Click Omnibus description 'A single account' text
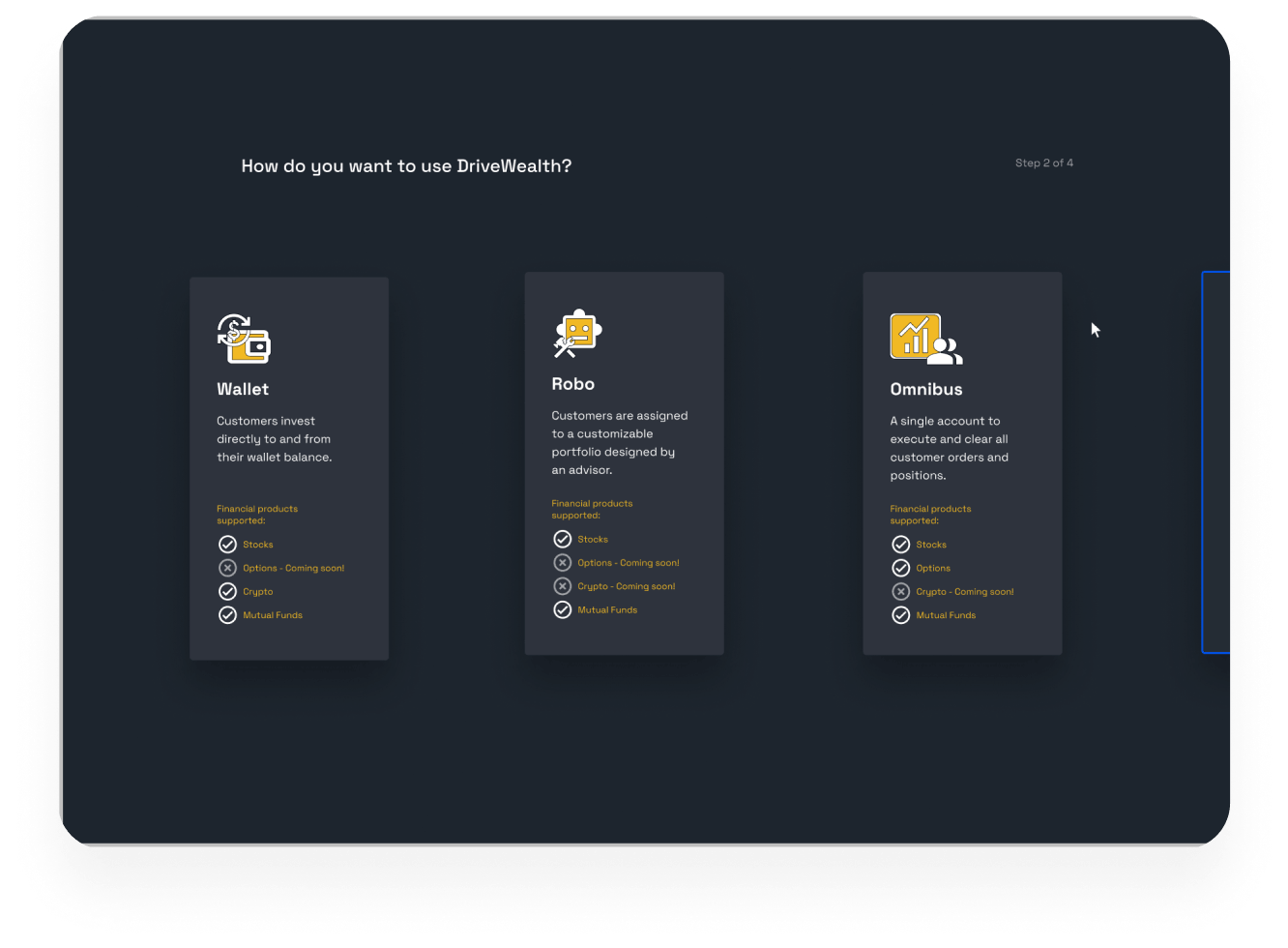The image size is (1288, 948). (950, 448)
